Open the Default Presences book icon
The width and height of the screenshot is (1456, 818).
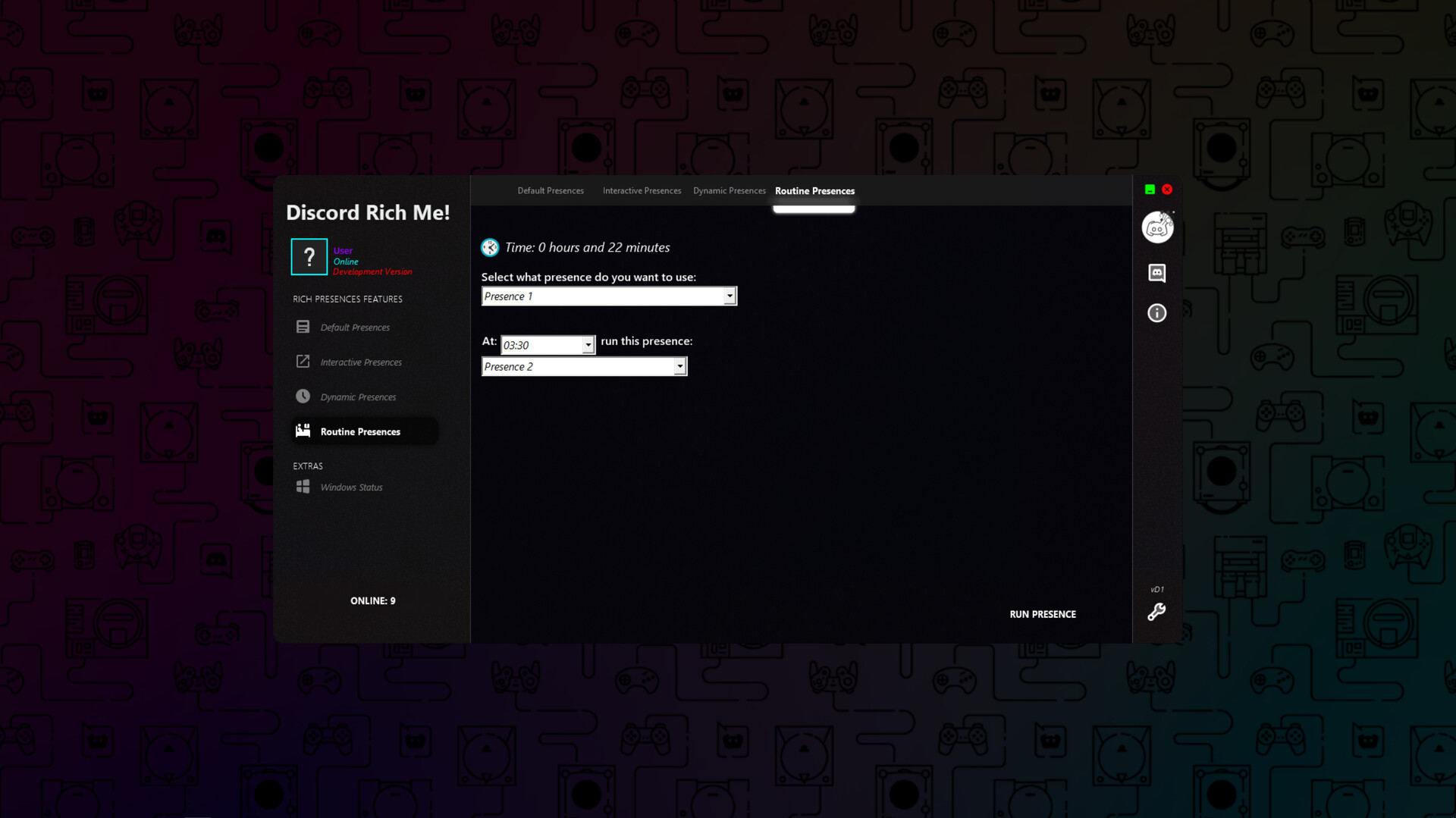tap(303, 327)
